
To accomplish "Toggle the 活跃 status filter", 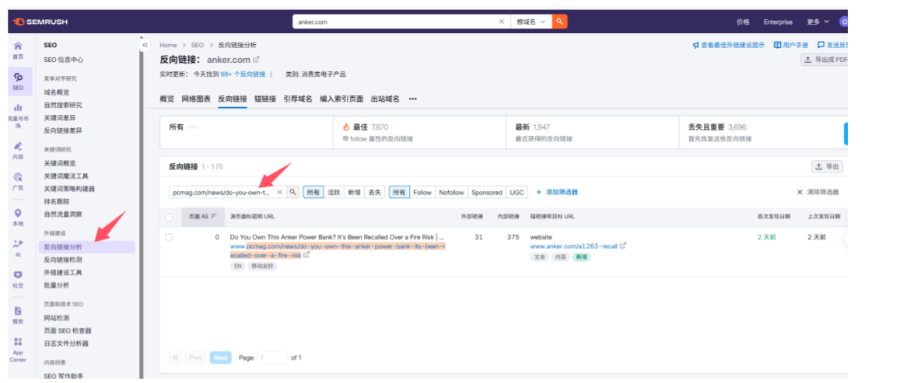I will coord(334,192).
